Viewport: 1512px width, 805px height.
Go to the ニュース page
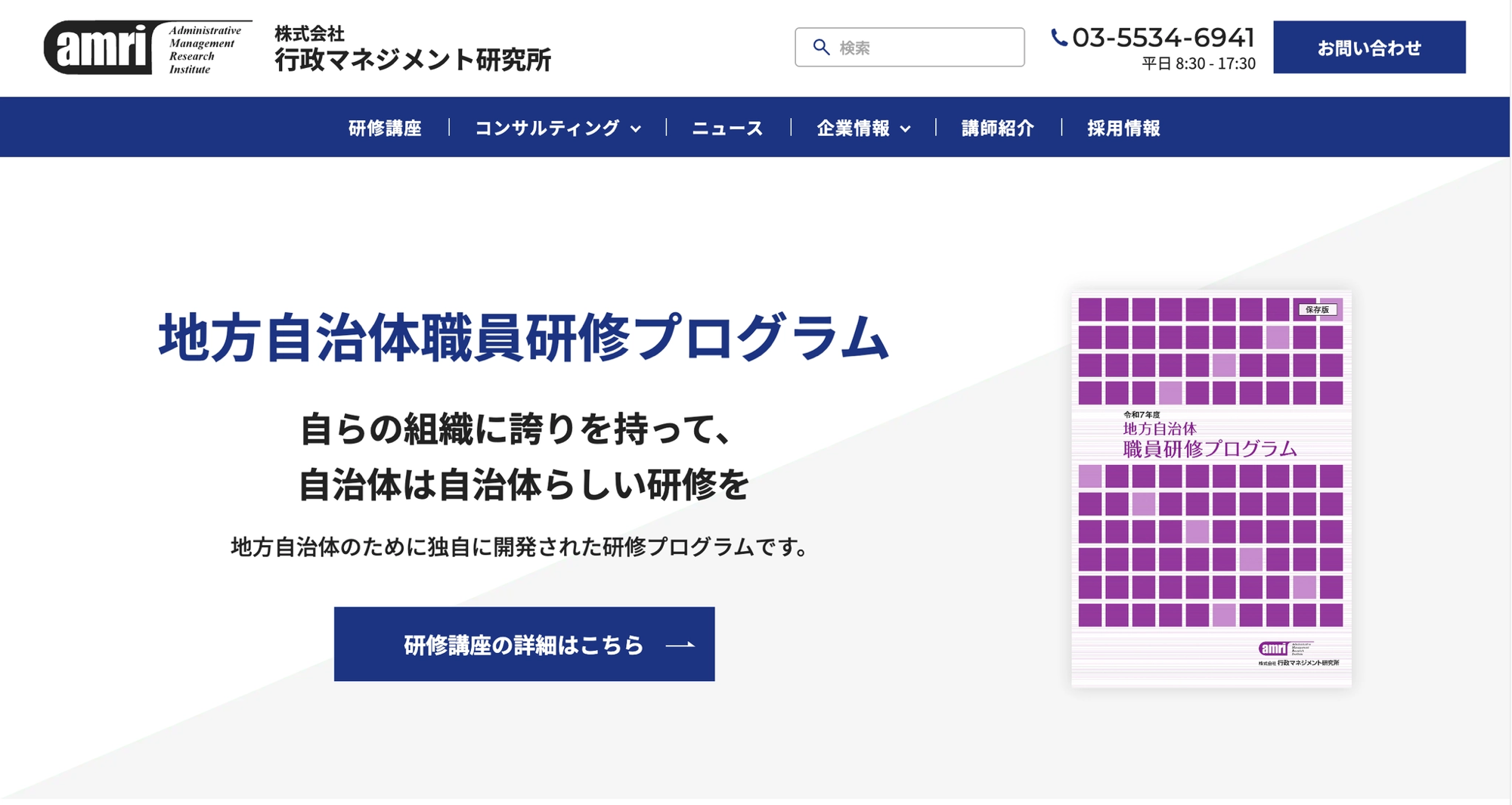click(727, 128)
